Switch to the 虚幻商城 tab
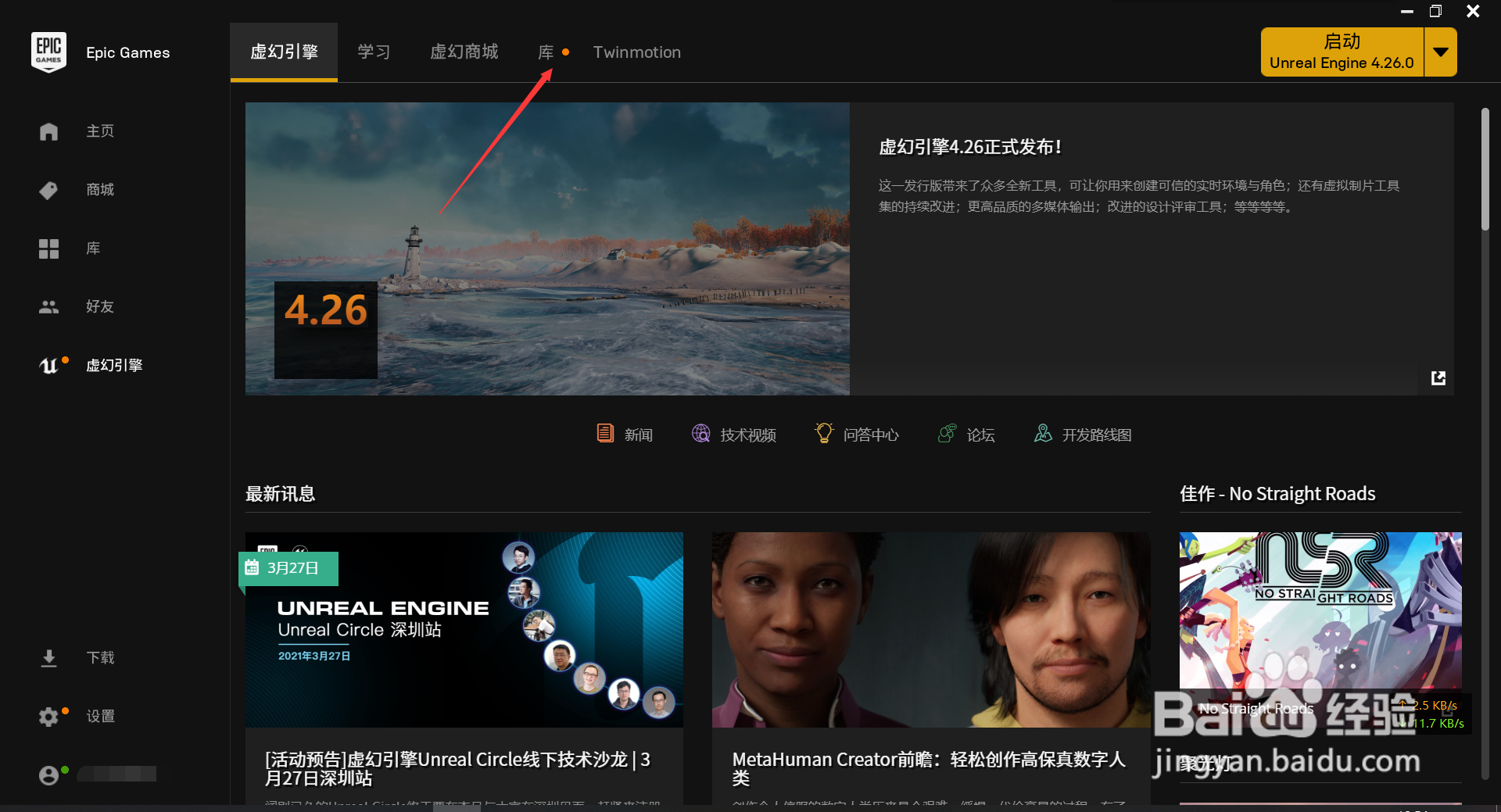This screenshot has width=1501, height=812. (x=464, y=52)
